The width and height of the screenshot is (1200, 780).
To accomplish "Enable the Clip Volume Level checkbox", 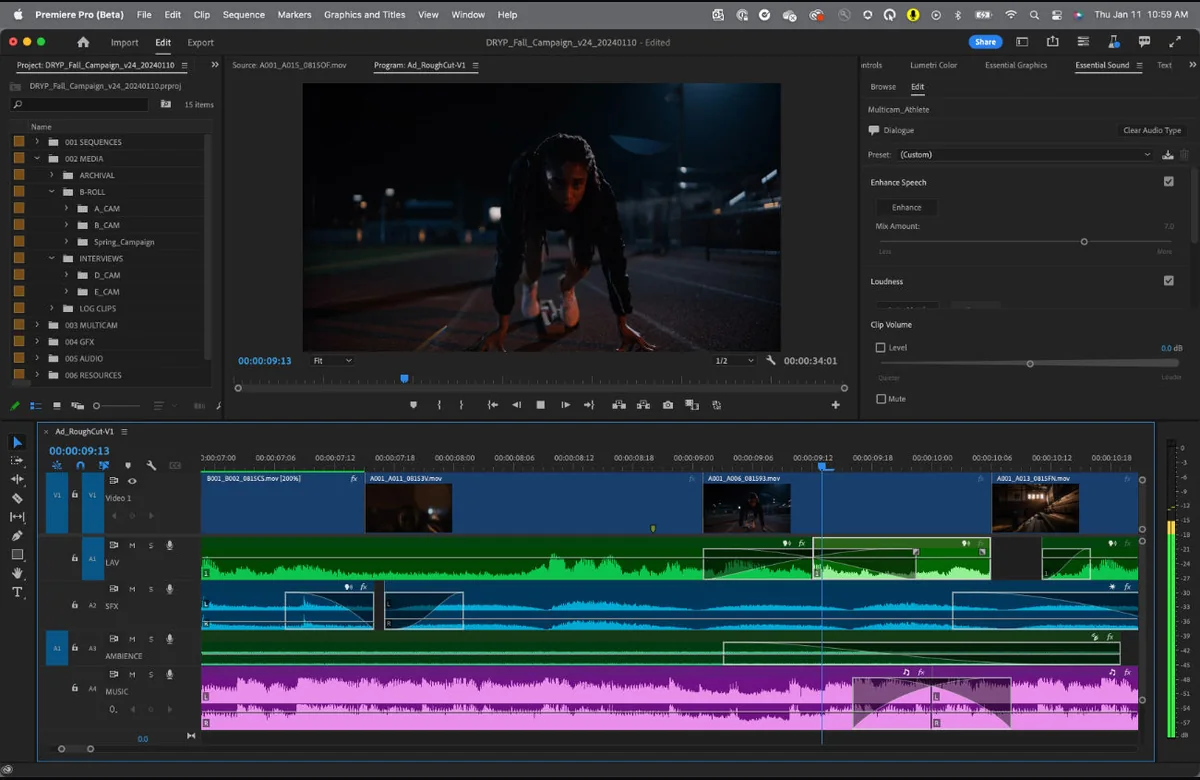I will (880, 348).
